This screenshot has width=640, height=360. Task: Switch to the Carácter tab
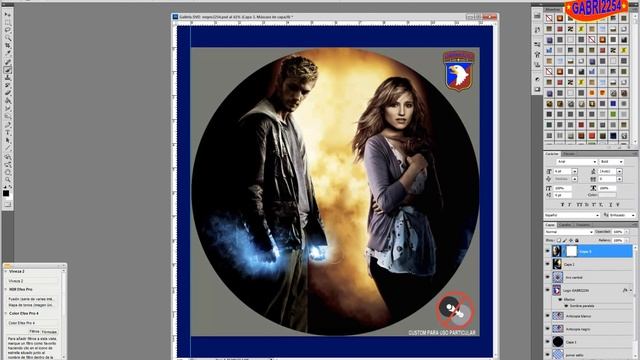tap(552, 154)
